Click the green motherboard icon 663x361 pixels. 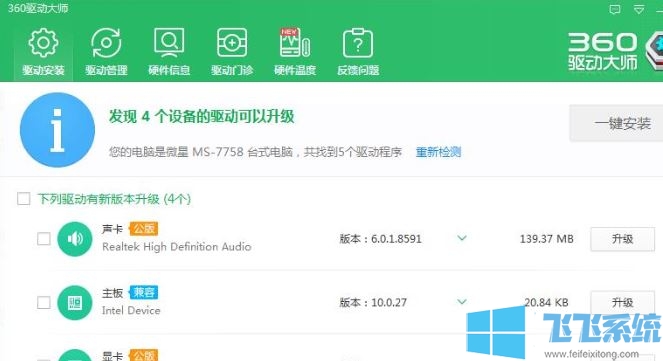click(75, 303)
